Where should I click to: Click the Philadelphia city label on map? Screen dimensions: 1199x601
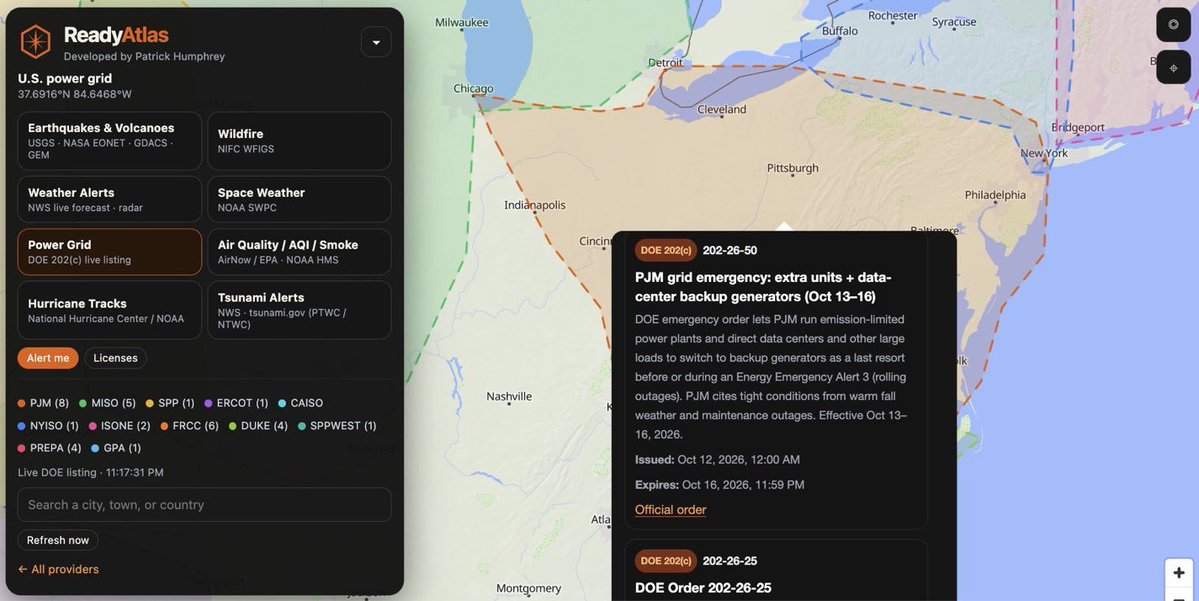[995, 195]
